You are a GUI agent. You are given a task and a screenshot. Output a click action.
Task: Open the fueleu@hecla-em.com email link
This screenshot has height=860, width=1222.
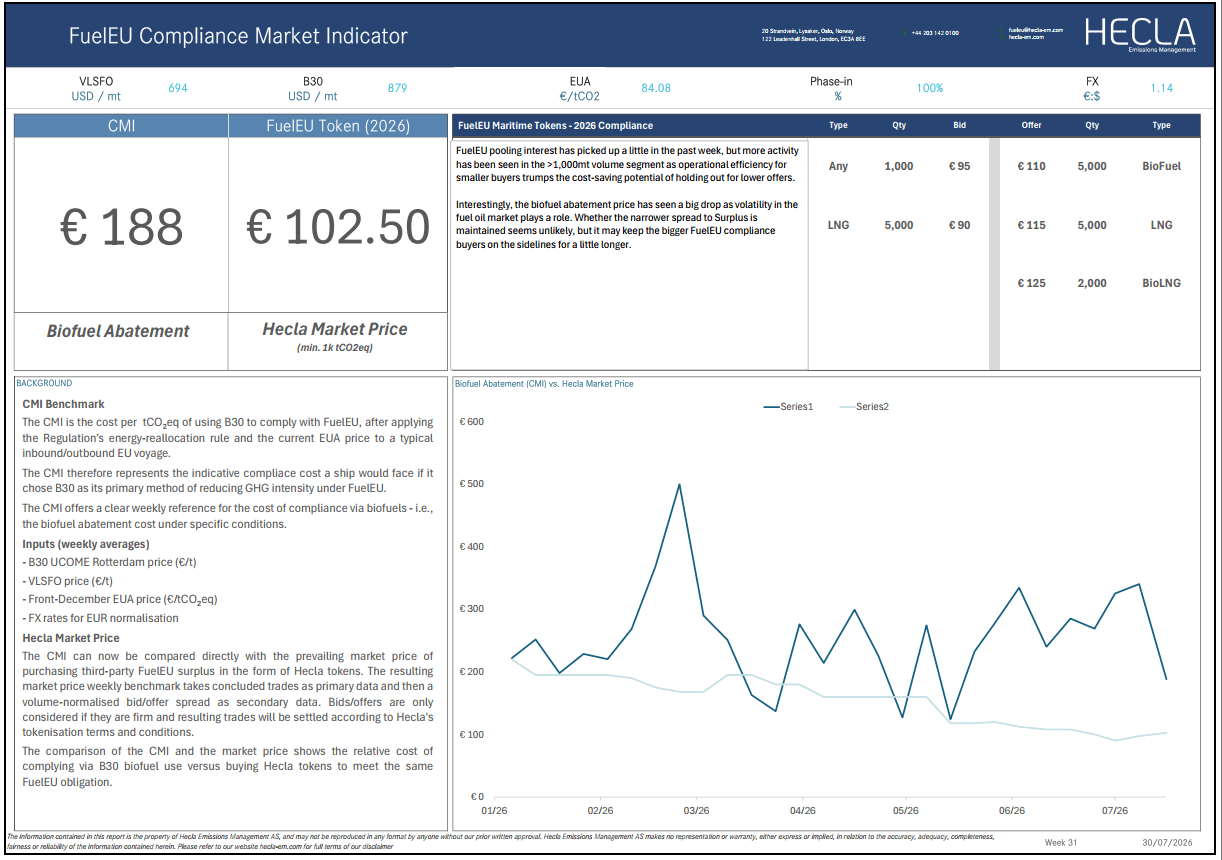tap(1035, 30)
